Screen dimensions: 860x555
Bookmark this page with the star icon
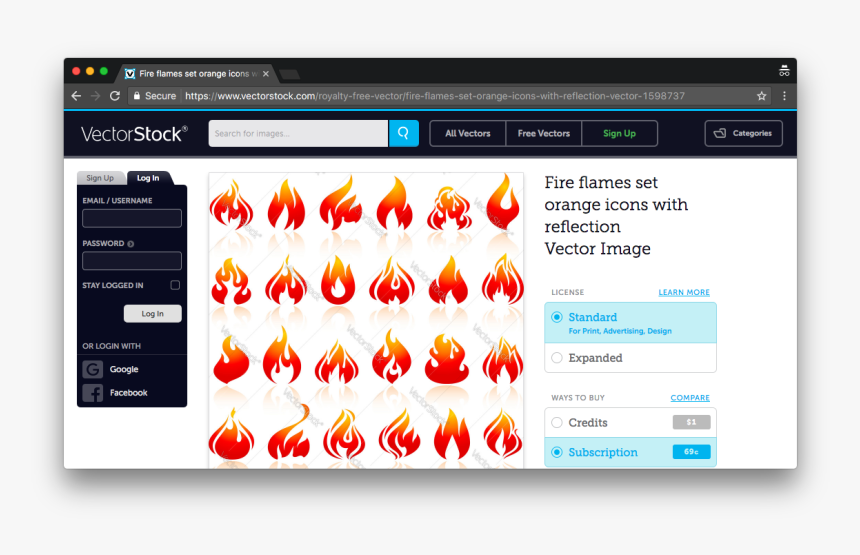click(x=761, y=96)
